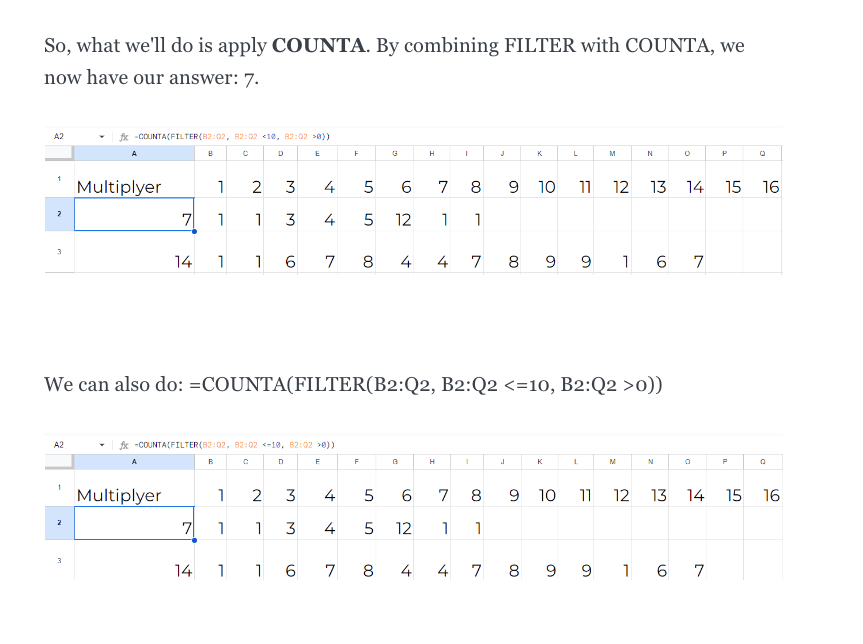The height and width of the screenshot is (644, 863).
Task: Click the fx function icon in the first spreadsheet
Action: [122, 136]
